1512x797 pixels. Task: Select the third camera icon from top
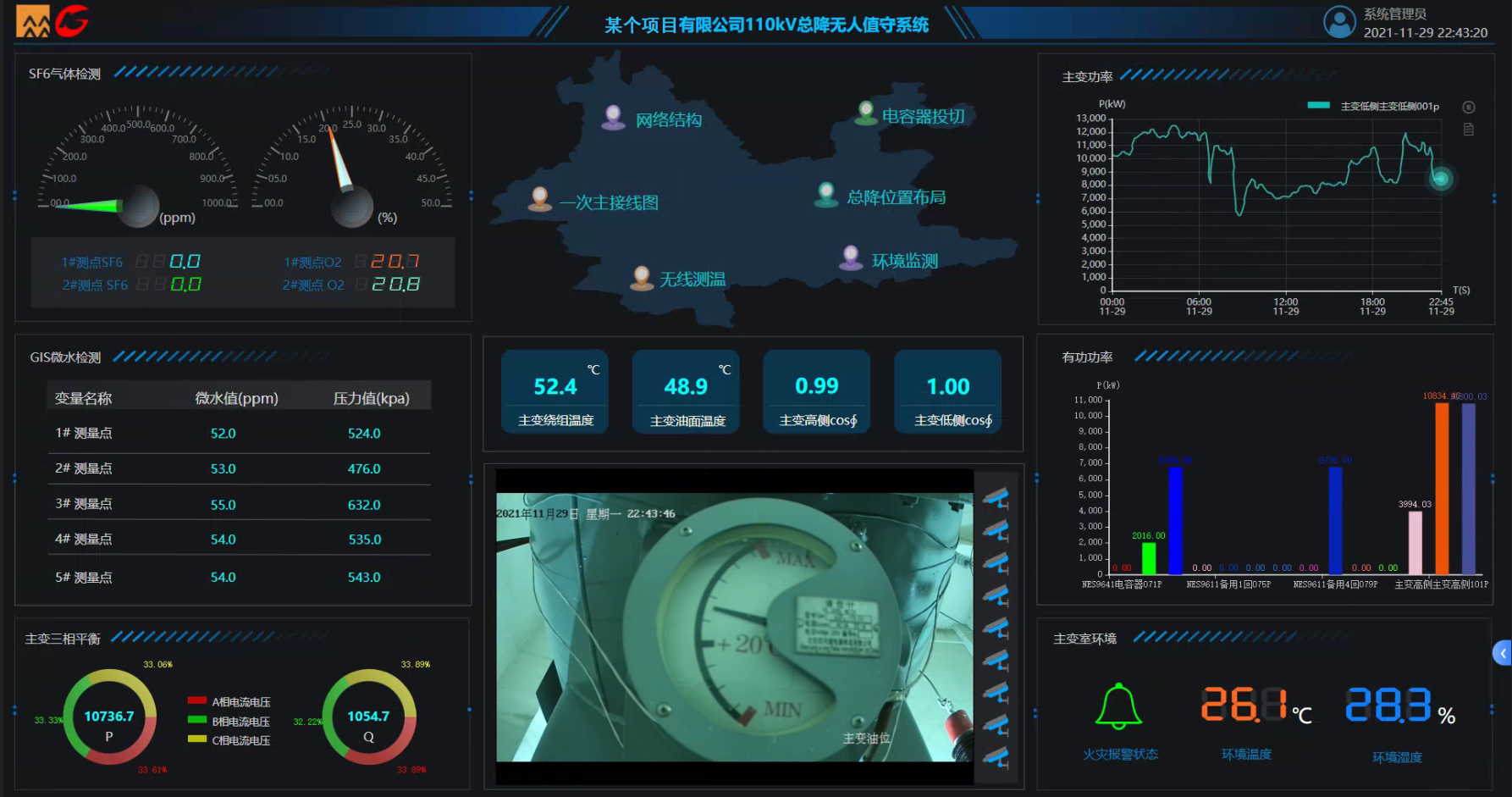(996, 563)
